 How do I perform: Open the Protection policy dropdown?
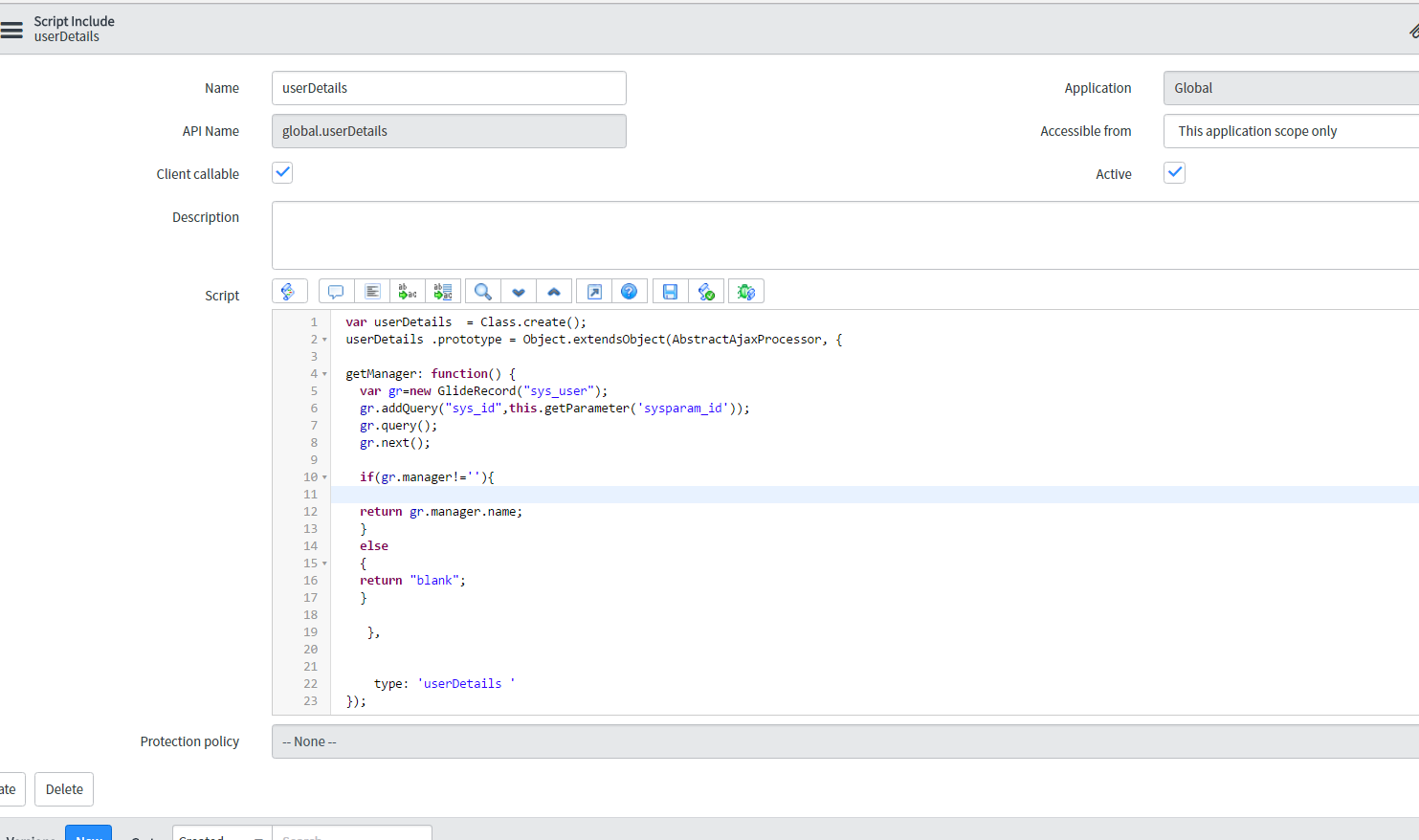click(846, 741)
